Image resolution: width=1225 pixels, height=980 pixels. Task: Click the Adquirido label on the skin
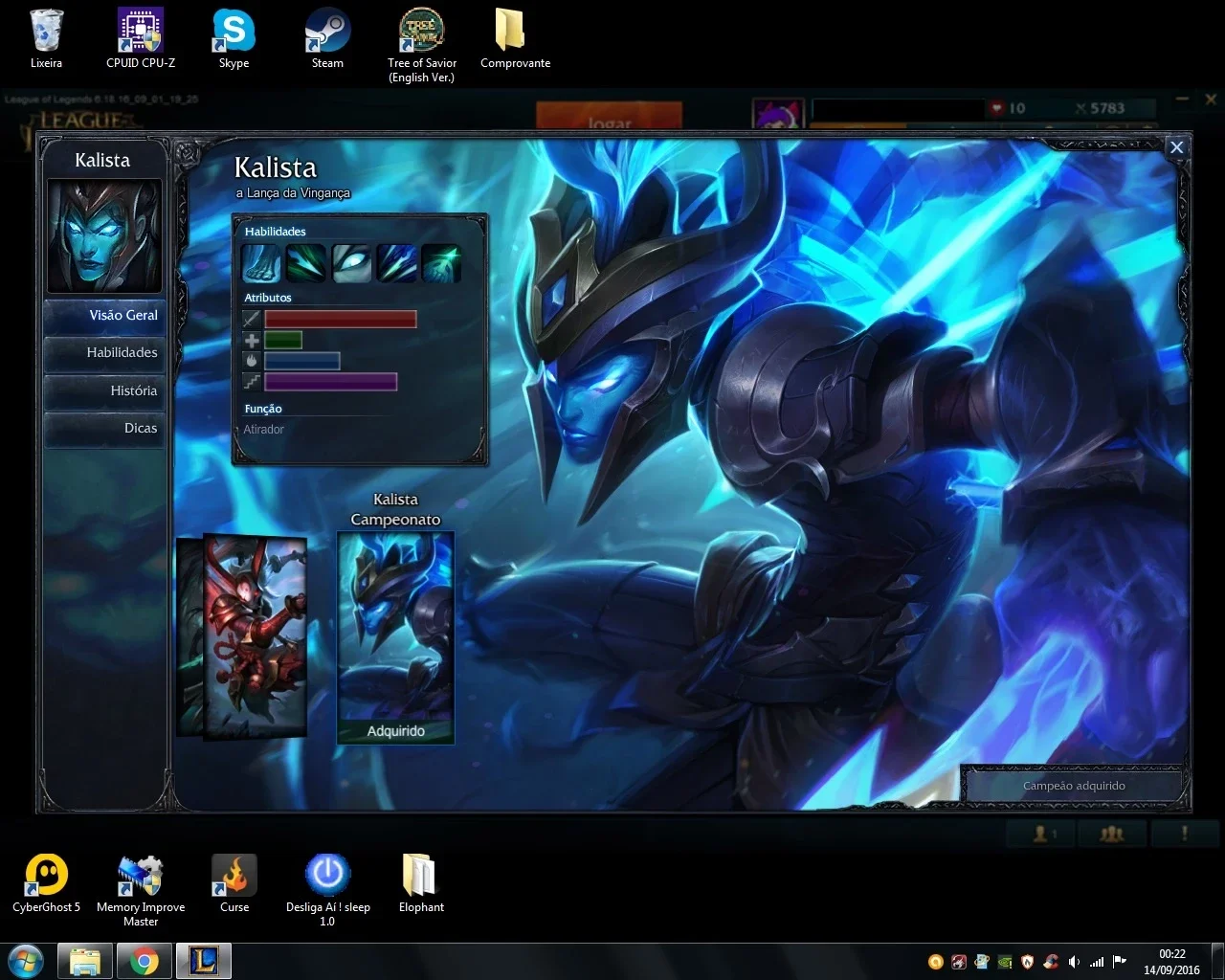point(396,731)
